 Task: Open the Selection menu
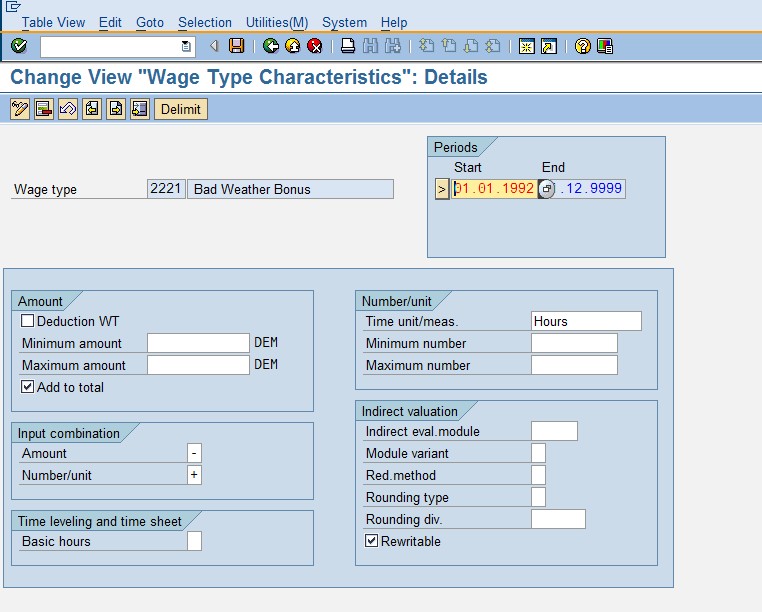205,22
